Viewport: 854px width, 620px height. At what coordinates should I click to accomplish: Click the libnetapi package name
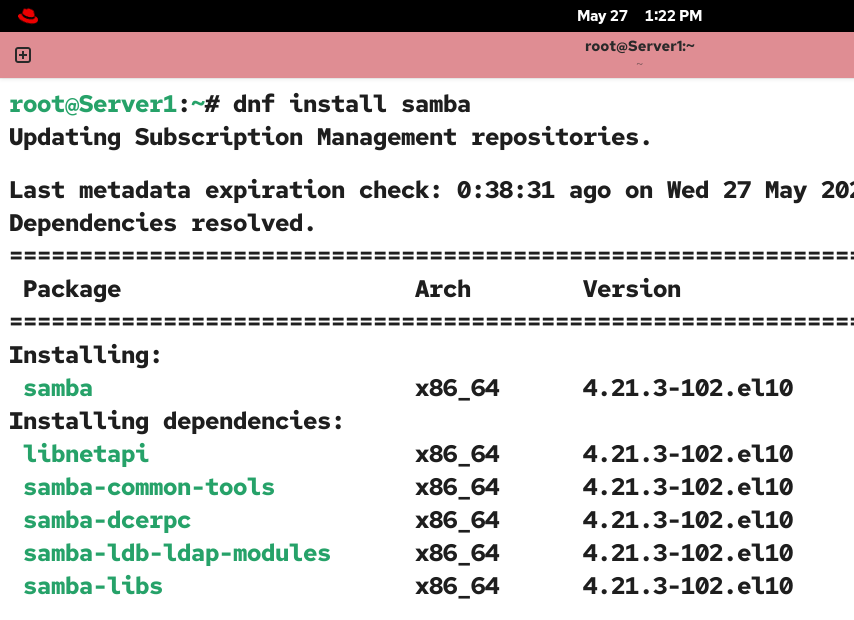point(86,454)
